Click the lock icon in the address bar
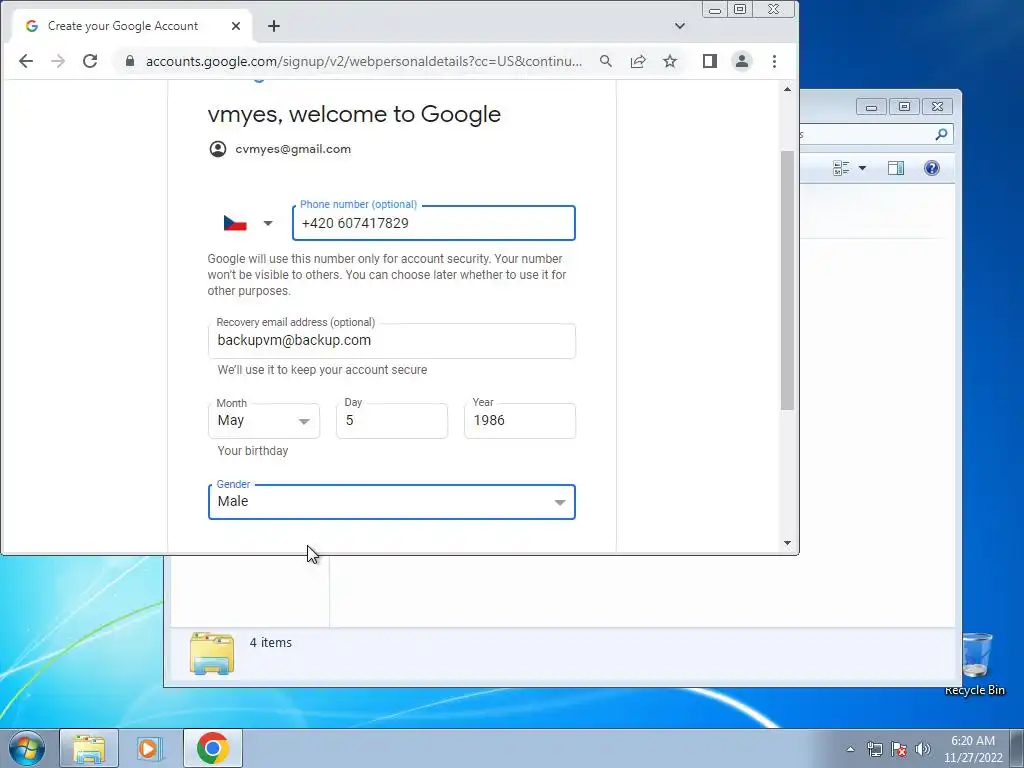Viewport: 1024px width, 768px height. [130, 61]
